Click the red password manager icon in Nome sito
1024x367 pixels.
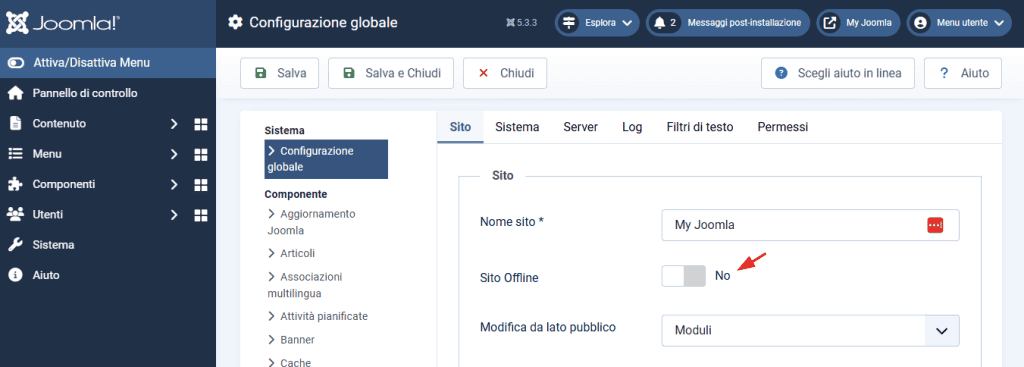tap(935, 225)
